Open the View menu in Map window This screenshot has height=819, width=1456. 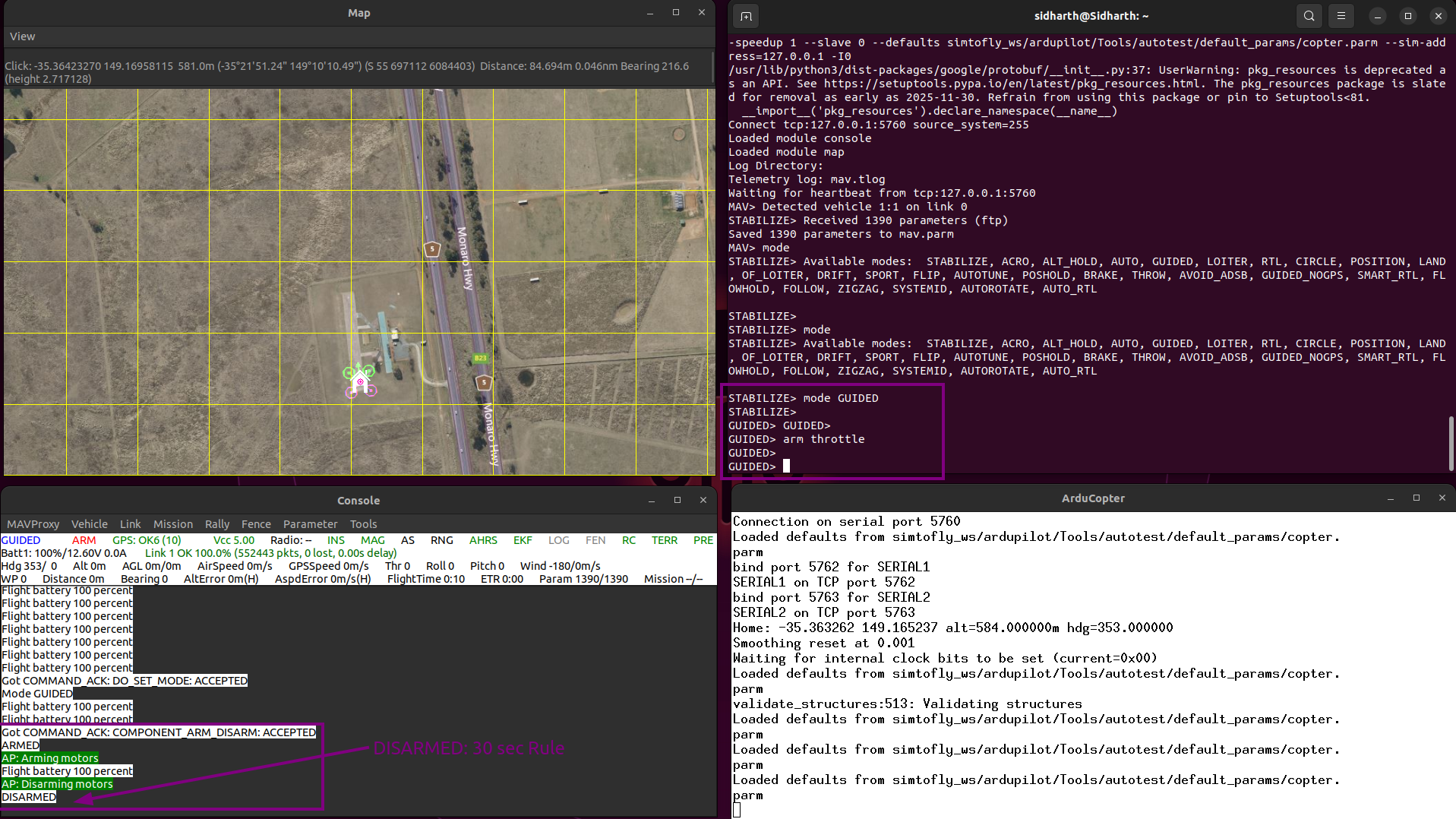coord(22,36)
